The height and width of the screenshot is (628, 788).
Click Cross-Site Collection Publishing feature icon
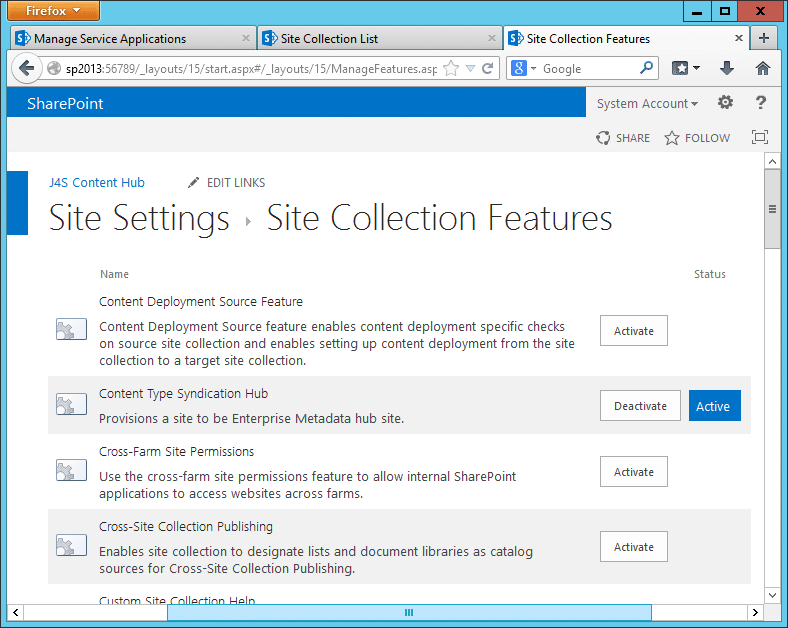71,545
